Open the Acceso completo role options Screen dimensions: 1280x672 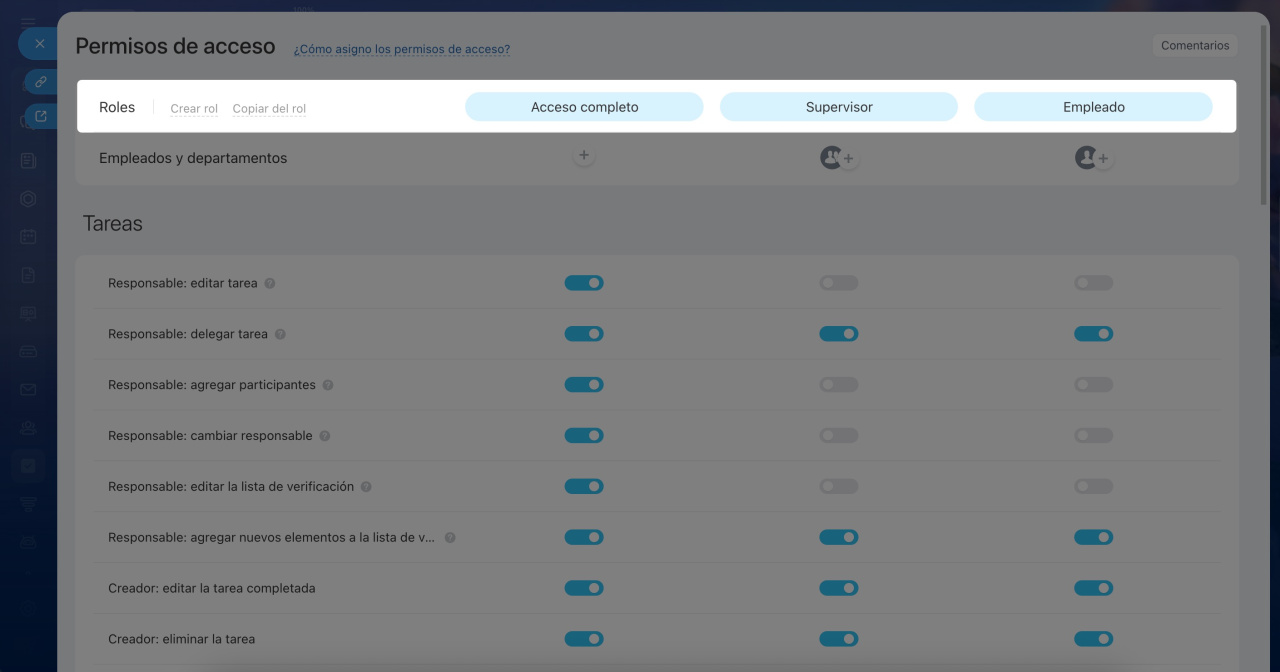584,107
